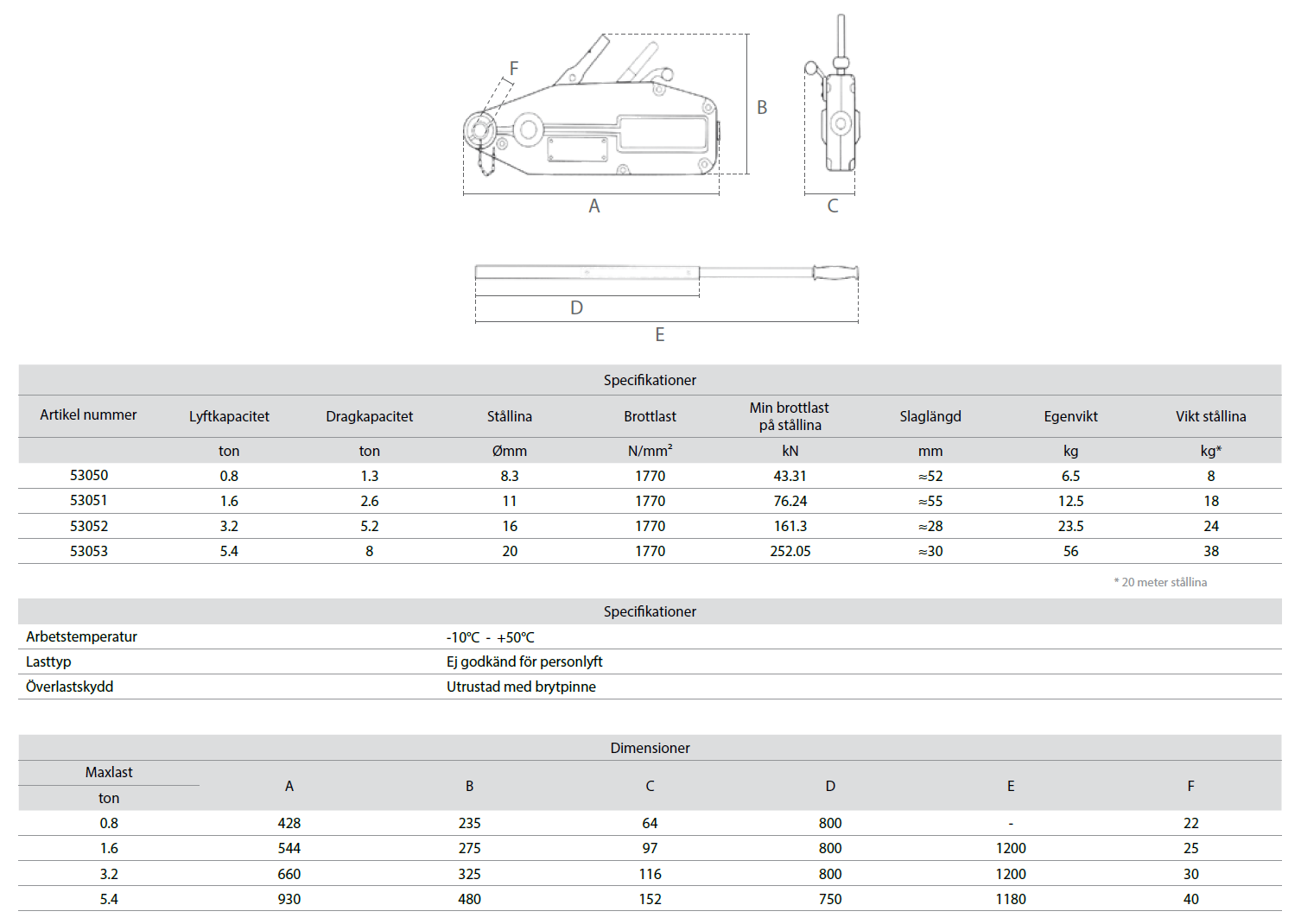Image resolution: width=1301 pixels, height=924 pixels.
Task: Click dimension label A under the side-view drawing
Action: click(x=594, y=206)
